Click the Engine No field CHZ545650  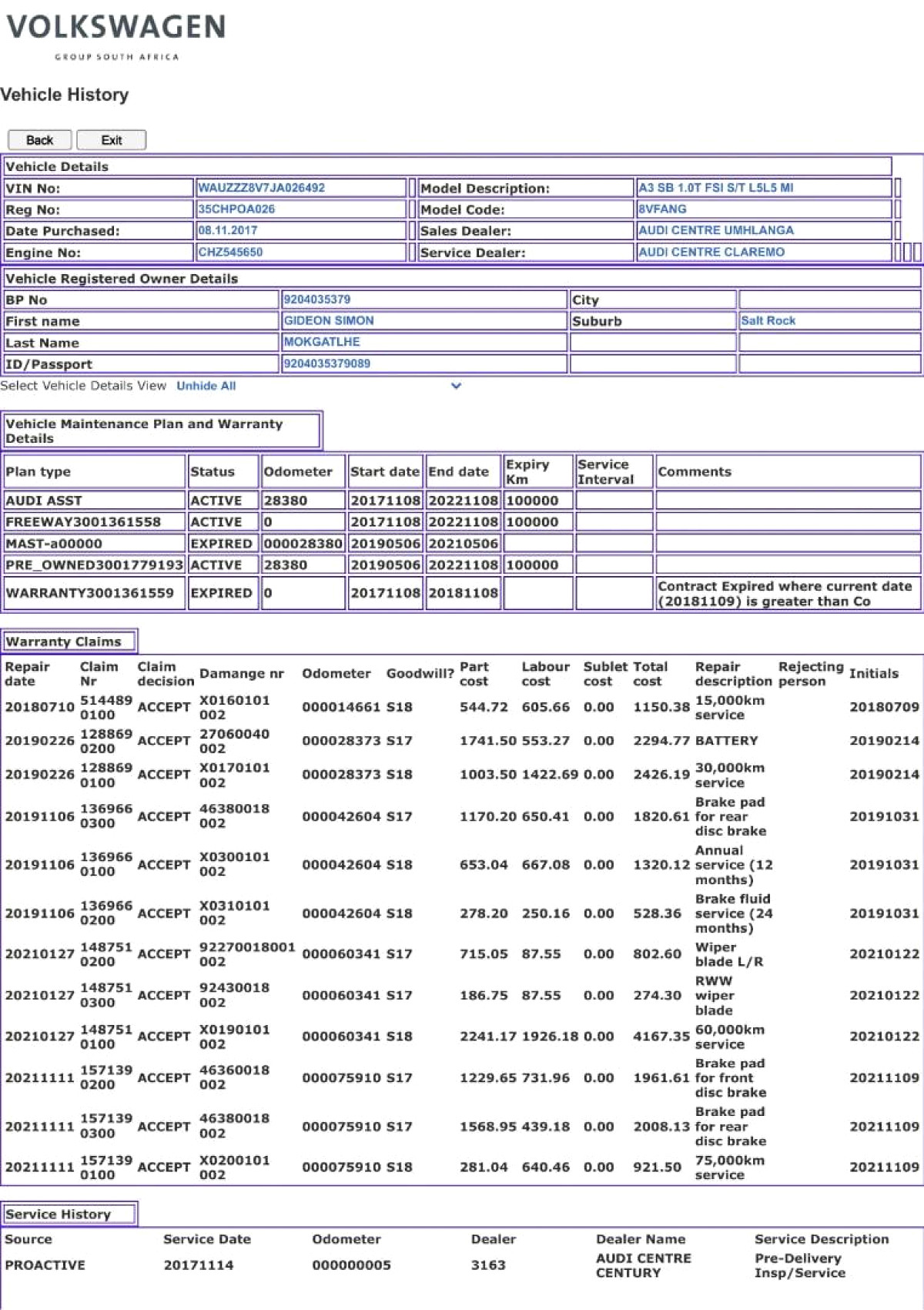coord(300,252)
